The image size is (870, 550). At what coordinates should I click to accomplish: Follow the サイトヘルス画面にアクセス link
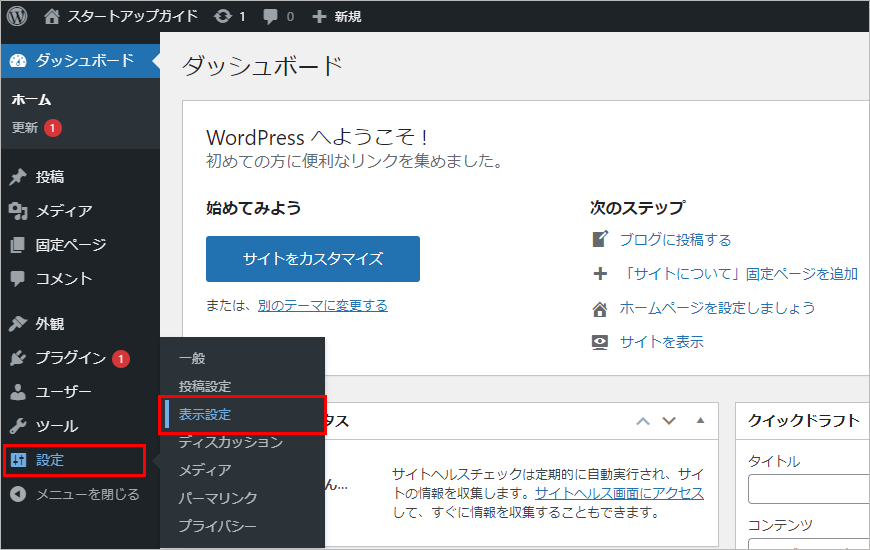point(619,493)
